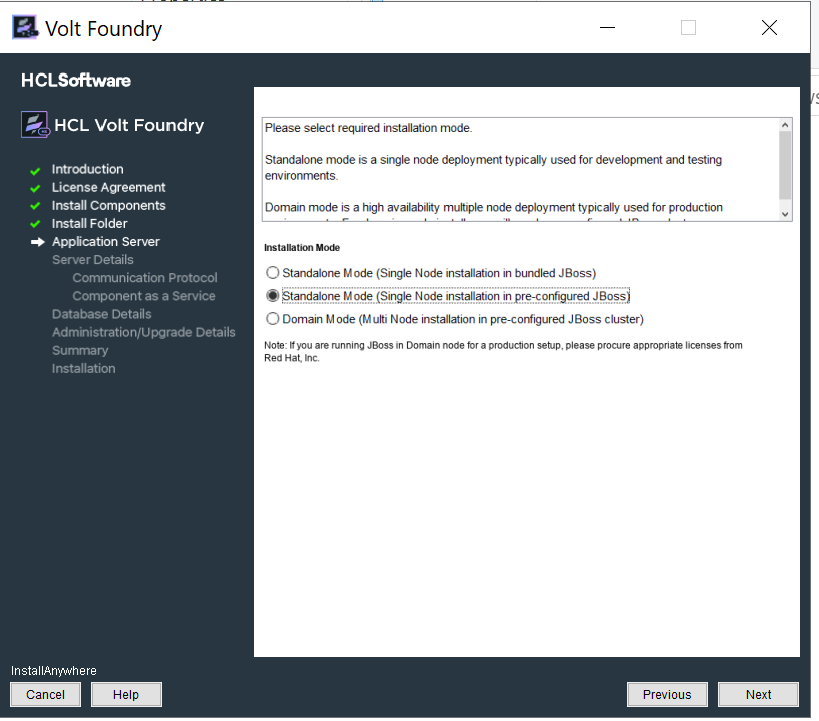This screenshot has width=819, height=721.
Task: Go back with the Previous button
Action: 667,694
